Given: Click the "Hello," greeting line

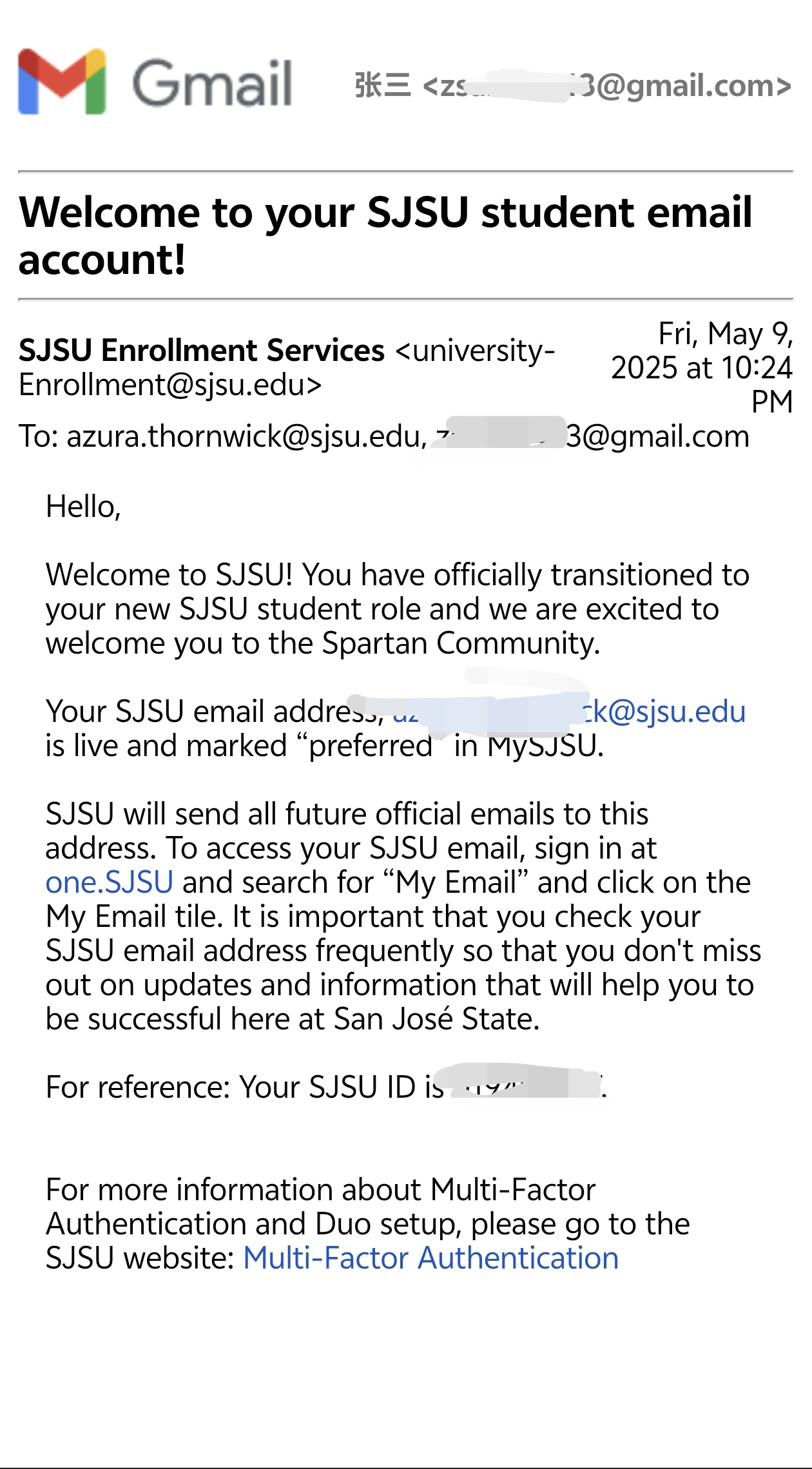Looking at the screenshot, I should [83, 507].
